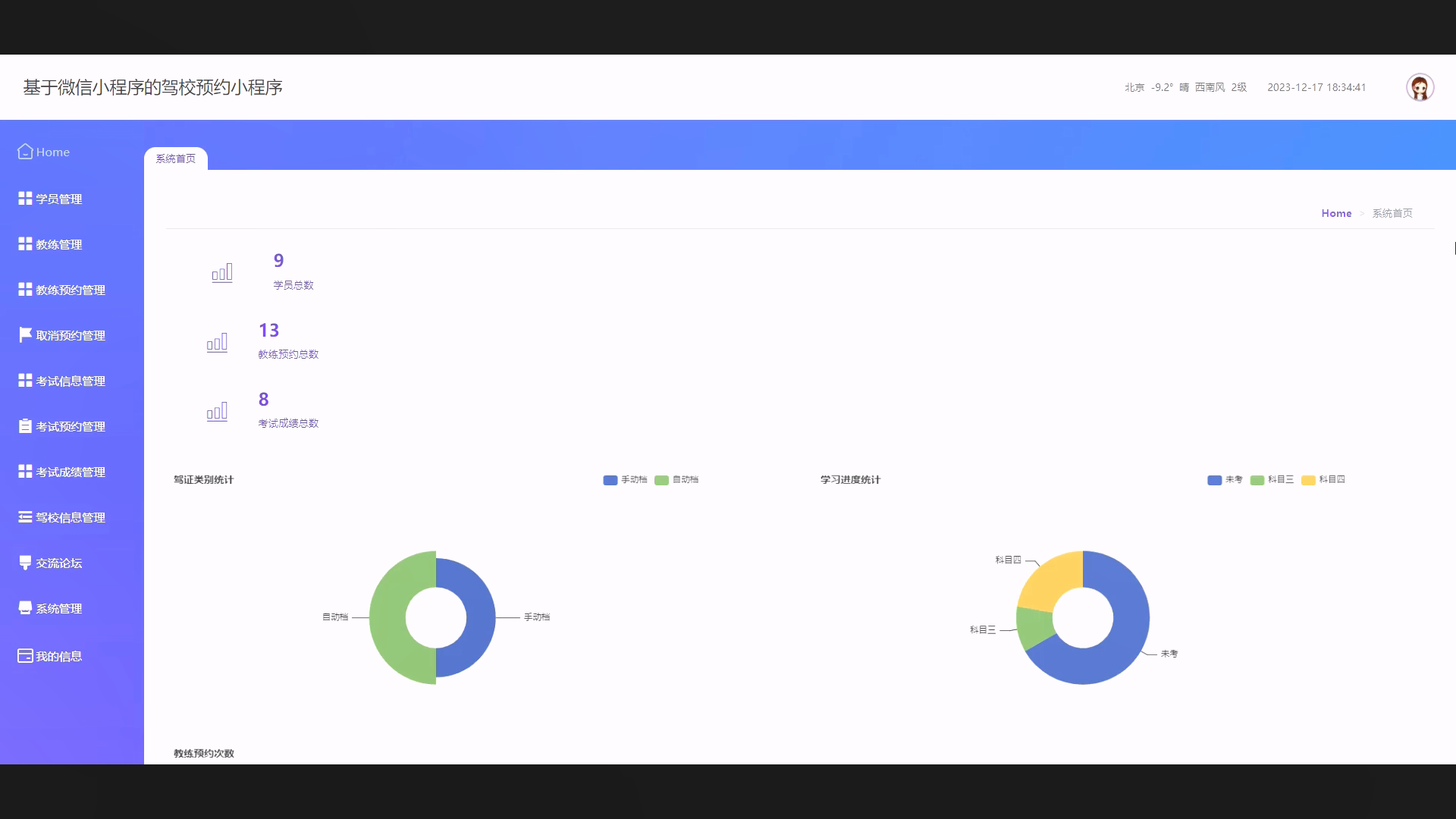Click the 我的信息 card icon
This screenshot has width=1456, height=819.
(25, 656)
